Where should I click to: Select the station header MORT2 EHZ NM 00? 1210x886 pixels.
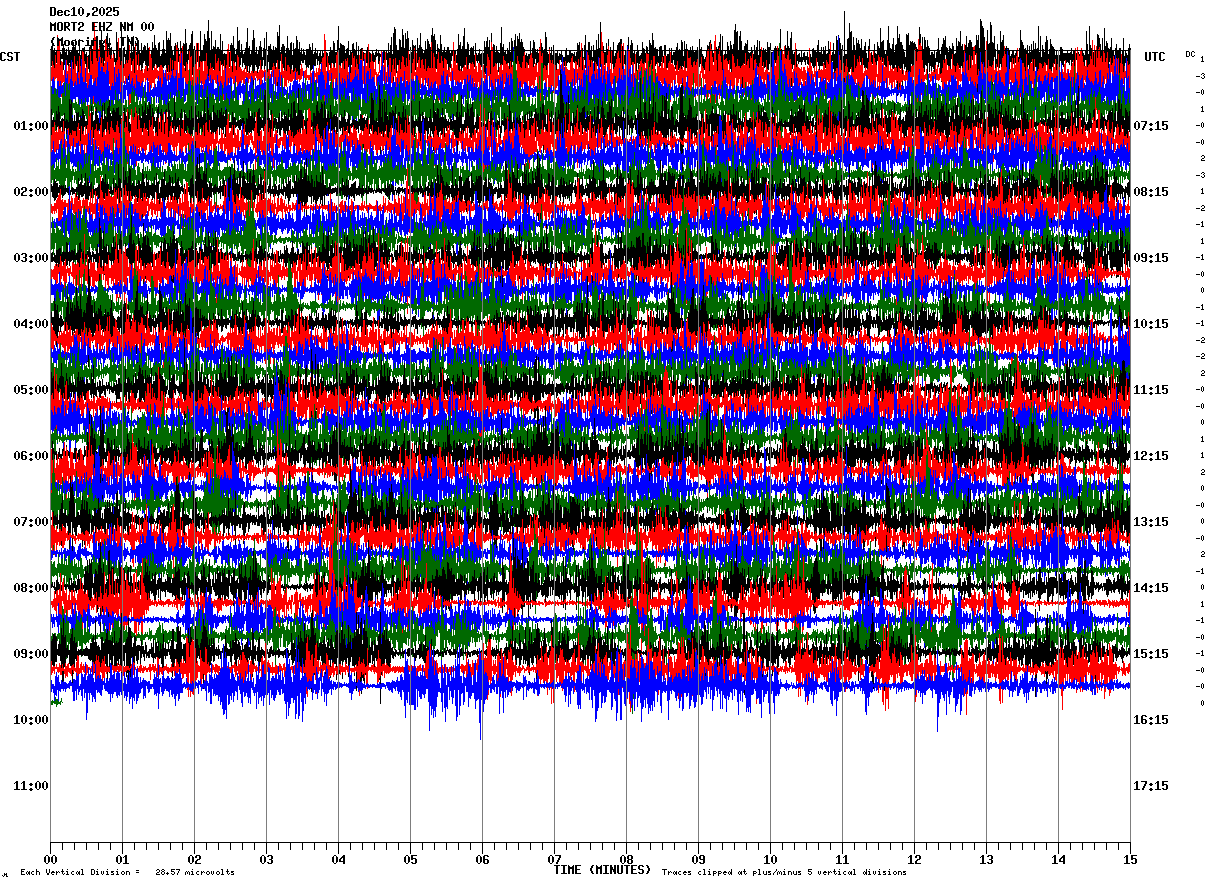coord(102,27)
